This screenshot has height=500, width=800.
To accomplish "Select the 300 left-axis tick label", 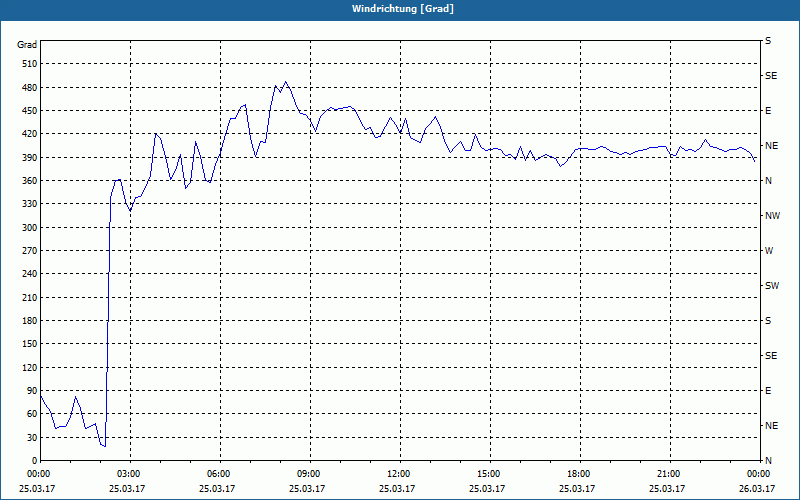I will [x=30, y=228].
